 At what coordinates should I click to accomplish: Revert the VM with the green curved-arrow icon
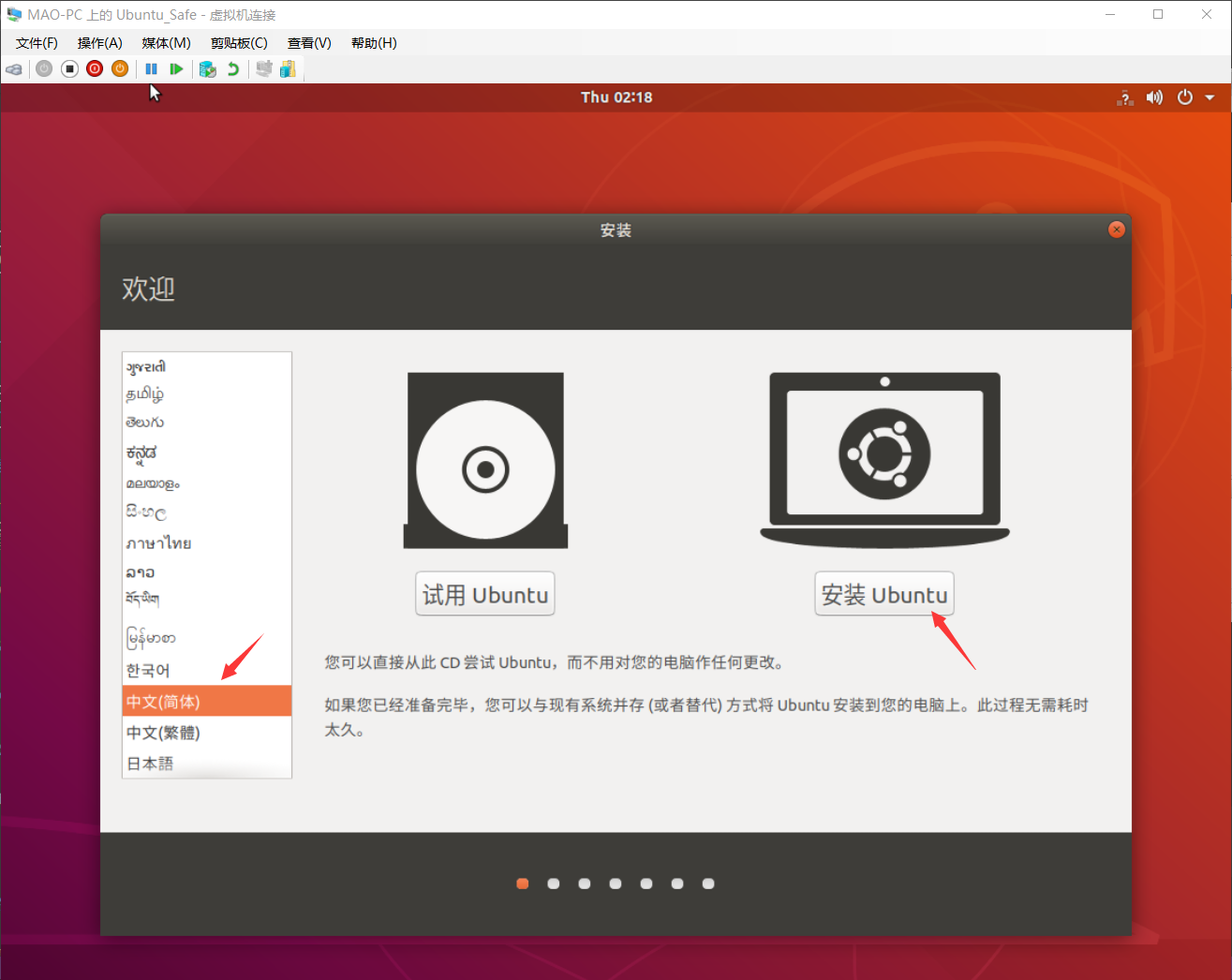tap(233, 68)
